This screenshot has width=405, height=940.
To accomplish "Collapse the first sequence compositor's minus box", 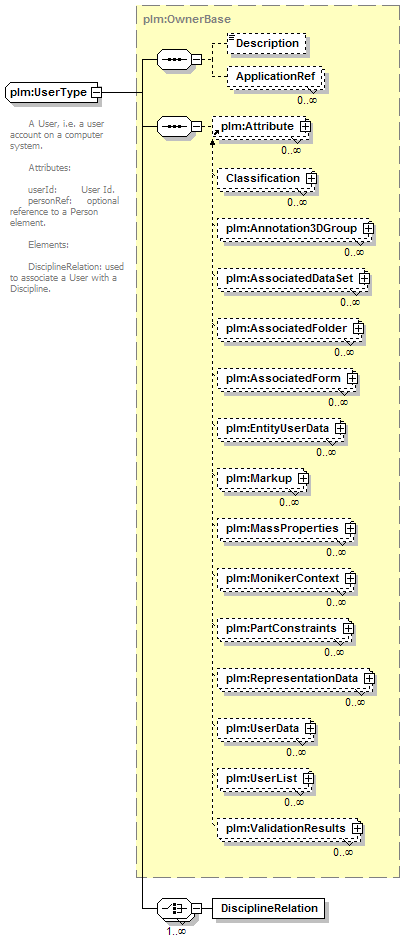I will pos(196,59).
